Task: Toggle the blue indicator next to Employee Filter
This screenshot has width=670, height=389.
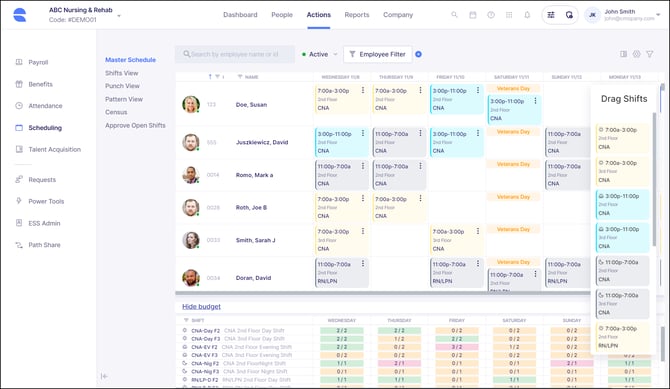Action: click(x=419, y=54)
